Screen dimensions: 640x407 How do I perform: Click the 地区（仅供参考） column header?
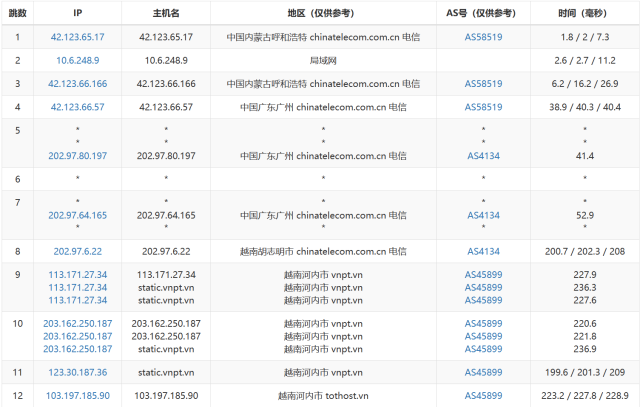tap(323, 13)
